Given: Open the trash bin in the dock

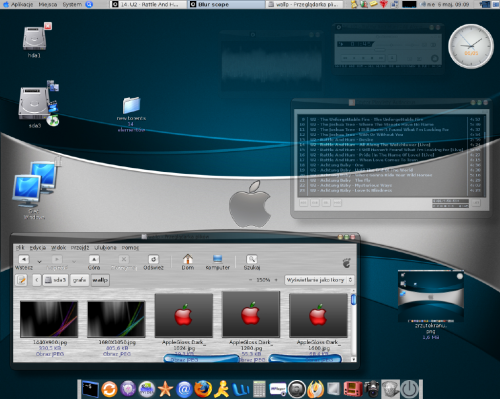Looking at the screenshot, I should 390,389.
